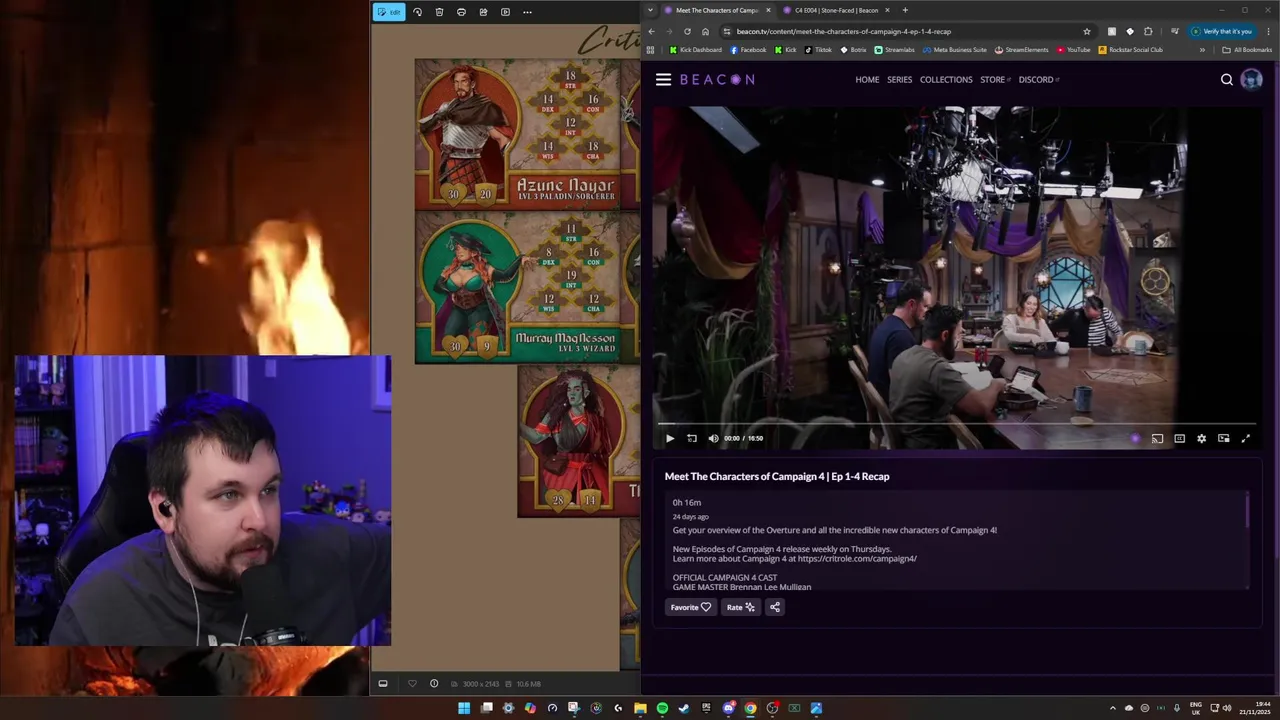
Task: Open File Explorer from taskbar
Action: [x=640, y=708]
